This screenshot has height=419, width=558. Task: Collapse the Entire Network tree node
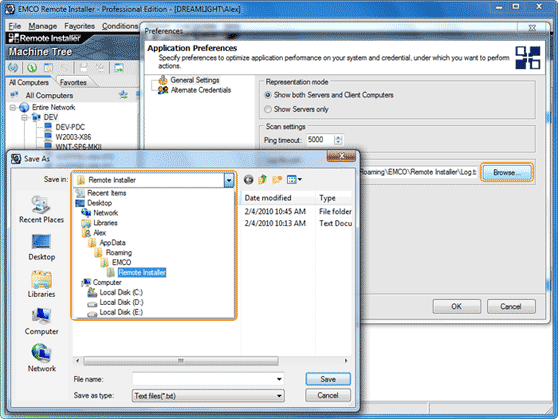(13, 107)
